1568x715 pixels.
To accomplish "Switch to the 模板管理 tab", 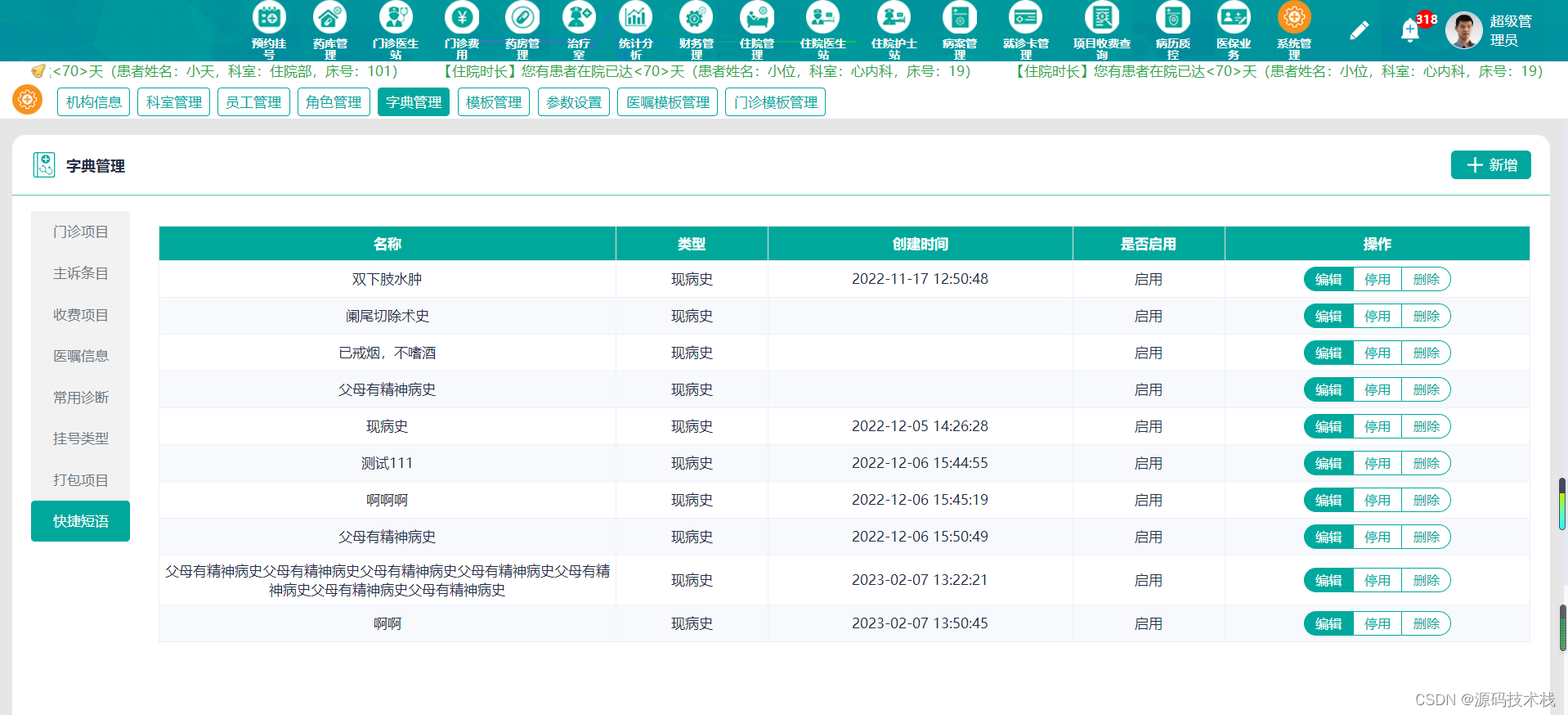I will (x=494, y=102).
